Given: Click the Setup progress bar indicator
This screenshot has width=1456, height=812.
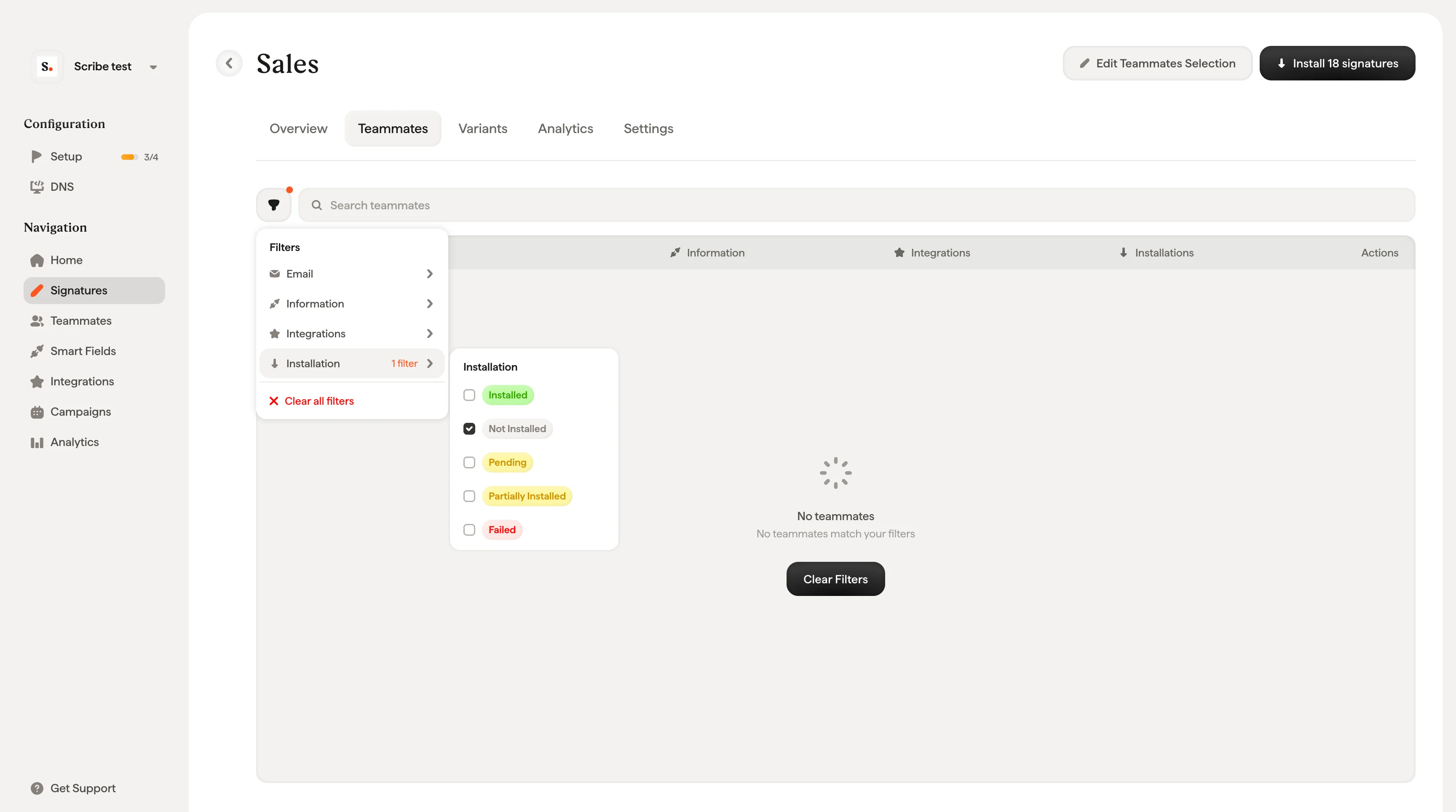Looking at the screenshot, I should 129,157.
